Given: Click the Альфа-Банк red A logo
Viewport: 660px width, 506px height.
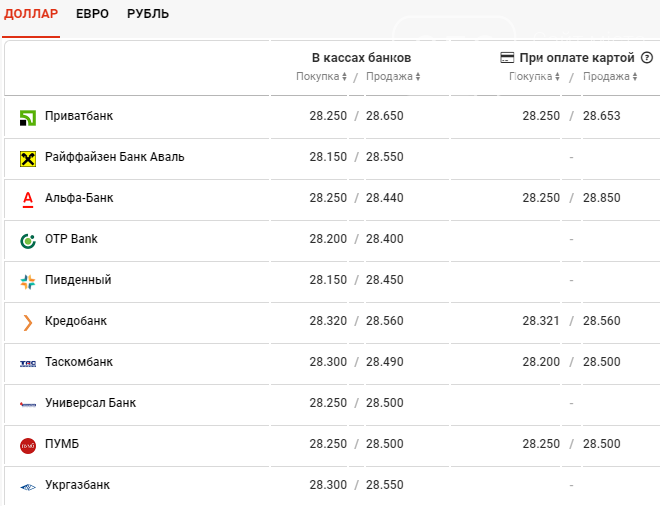Looking at the screenshot, I should coord(28,200).
